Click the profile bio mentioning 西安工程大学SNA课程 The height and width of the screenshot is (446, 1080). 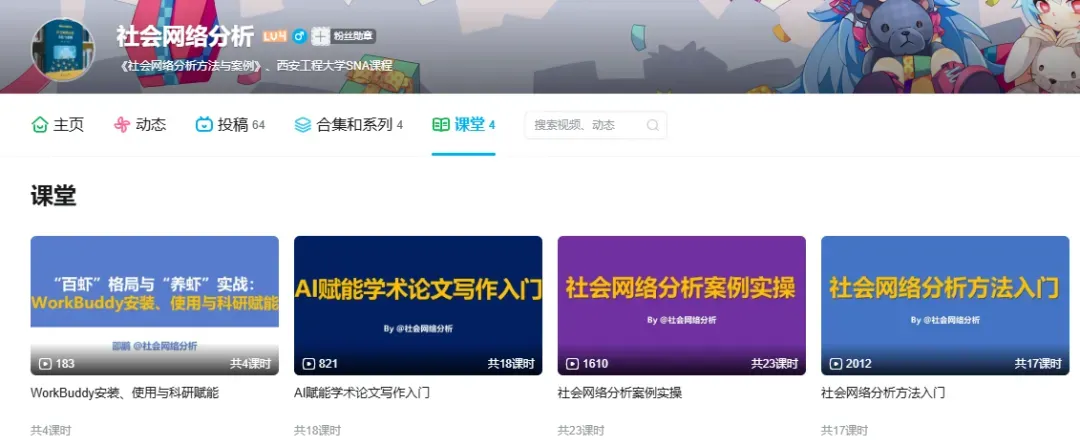256,66
